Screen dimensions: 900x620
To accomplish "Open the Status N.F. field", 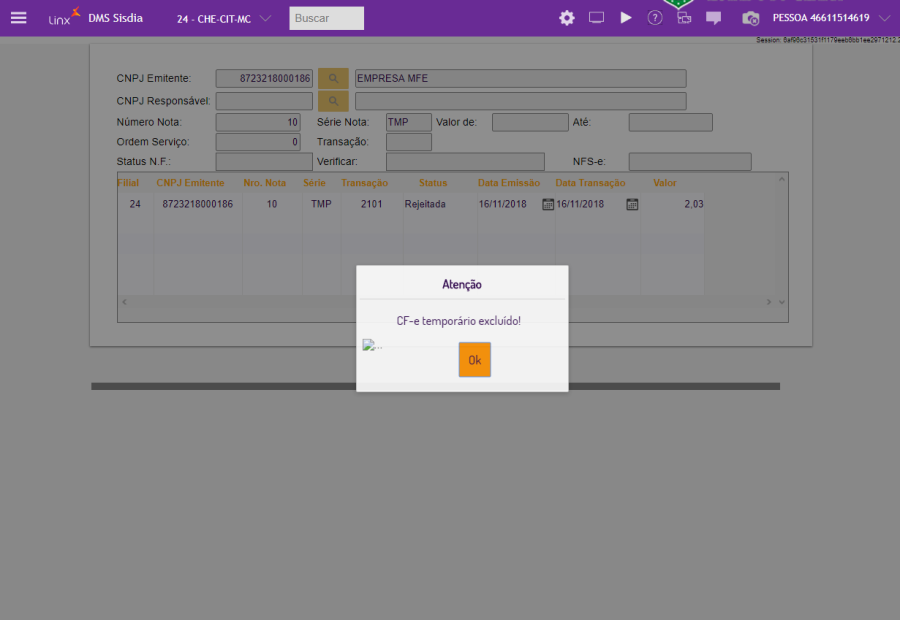I will [264, 162].
